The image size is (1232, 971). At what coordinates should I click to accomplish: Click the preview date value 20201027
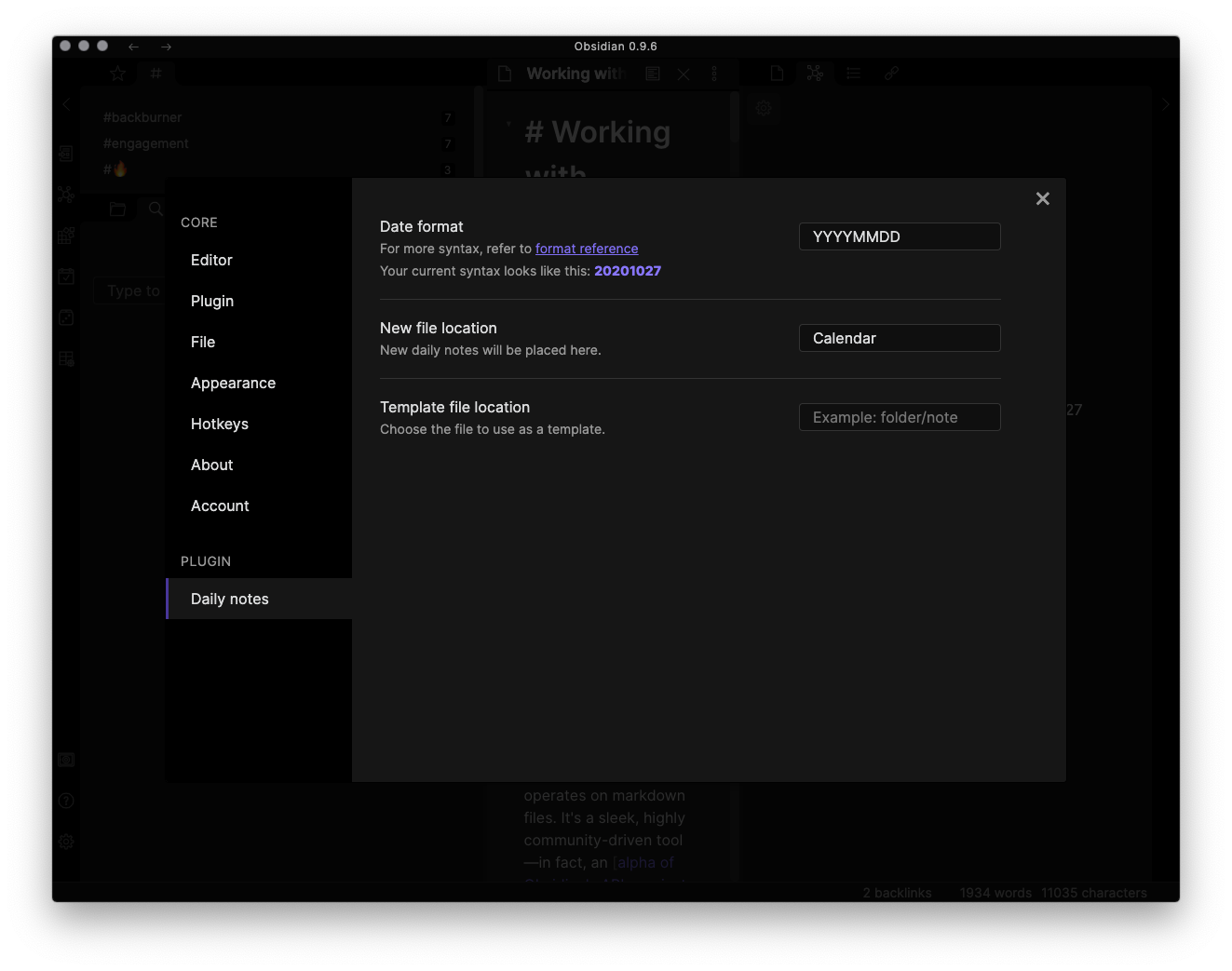pos(628,271)
